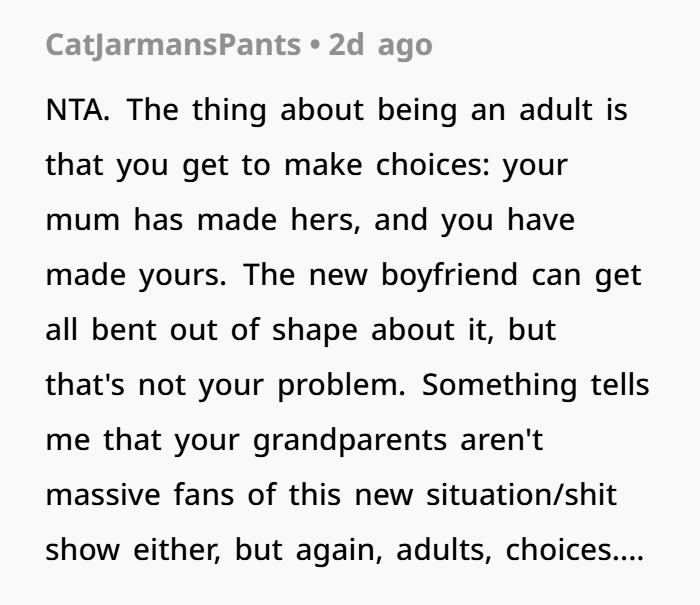This screenshot has height=605, width=700.
Task: Click the word "fans" in the comment
Action: (x=204, y=495)
